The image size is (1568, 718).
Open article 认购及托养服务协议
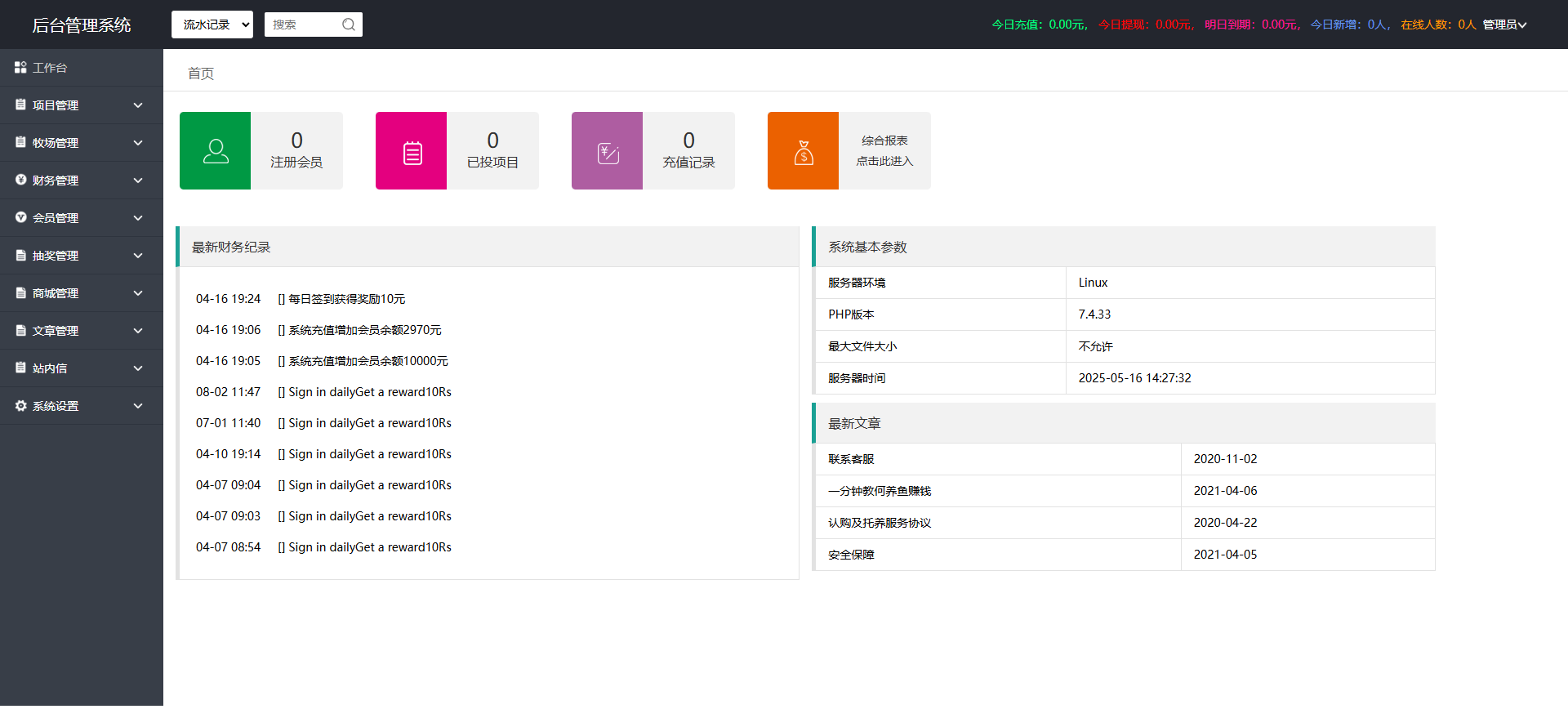point(880,523)
